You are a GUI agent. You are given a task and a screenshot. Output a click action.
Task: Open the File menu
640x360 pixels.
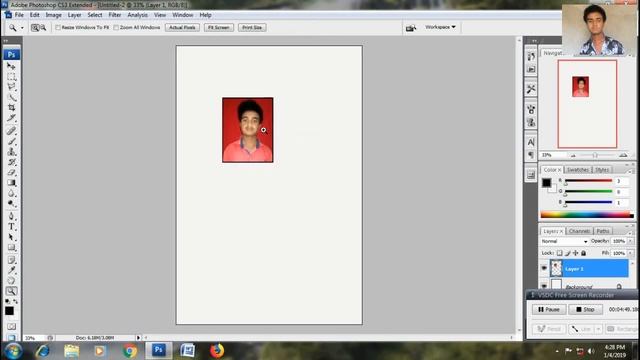pos(19,15)
